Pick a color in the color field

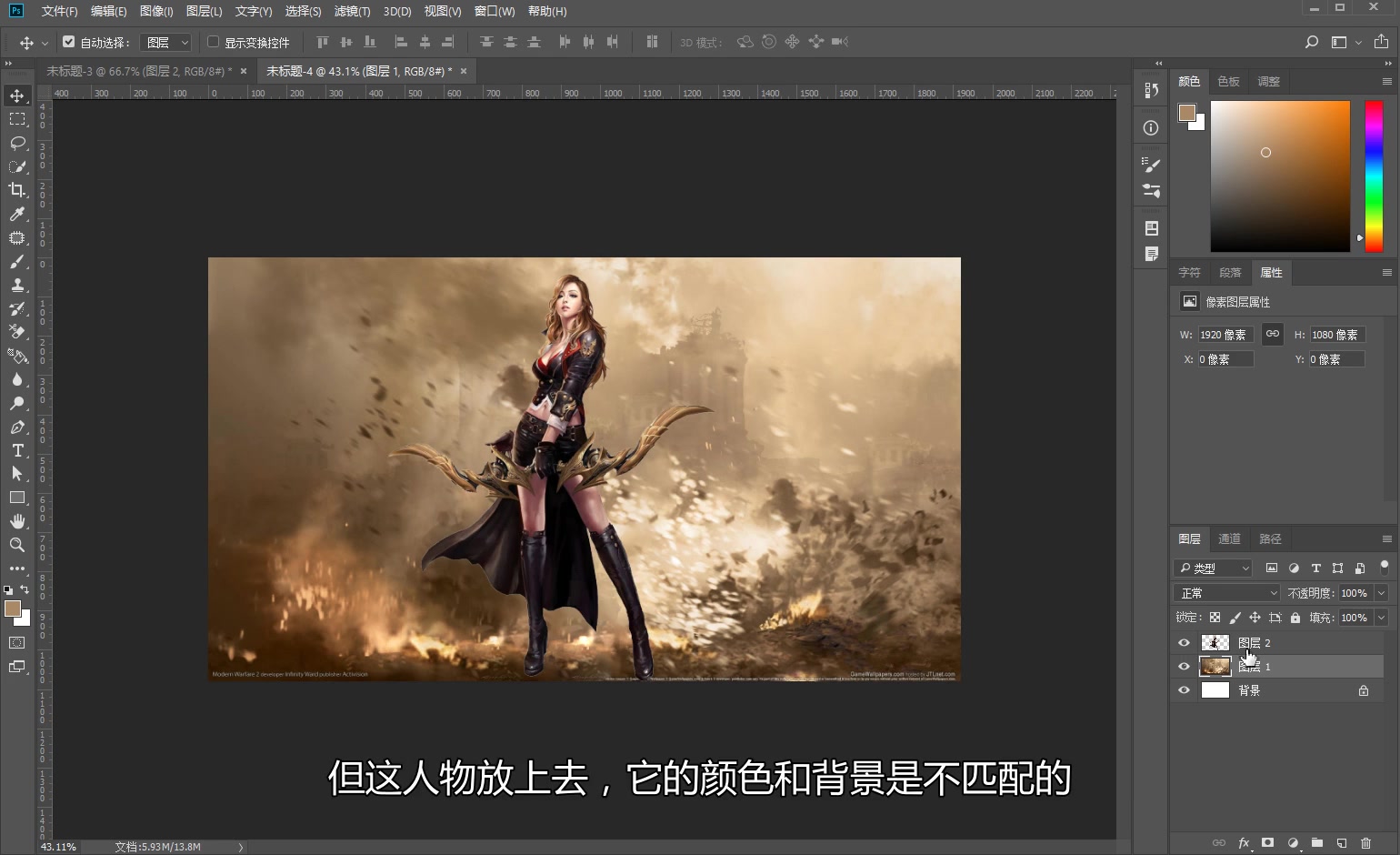[x=1280, y=176]
